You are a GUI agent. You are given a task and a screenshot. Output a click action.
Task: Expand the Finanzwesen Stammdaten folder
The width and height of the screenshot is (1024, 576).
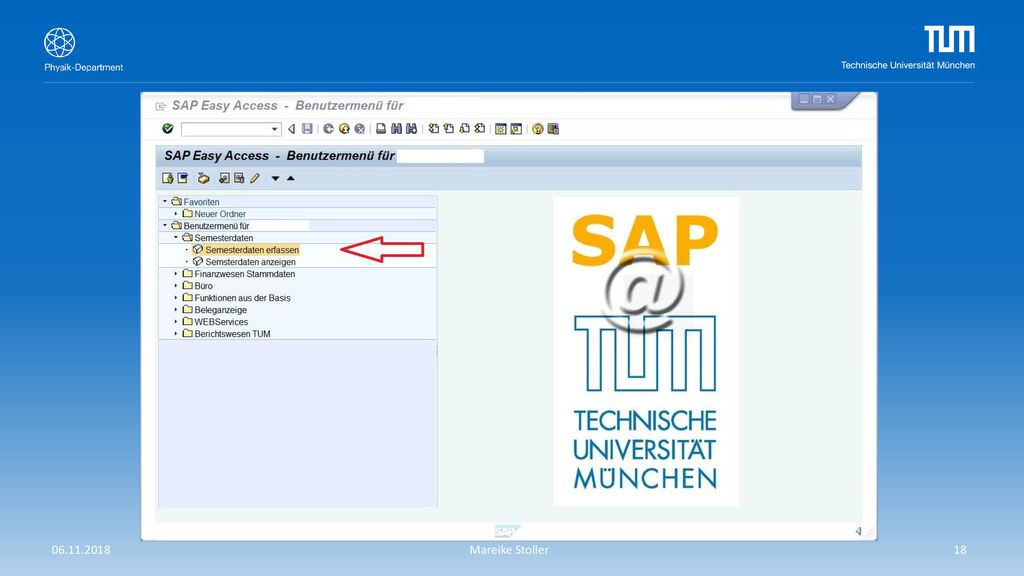(176, 274)
